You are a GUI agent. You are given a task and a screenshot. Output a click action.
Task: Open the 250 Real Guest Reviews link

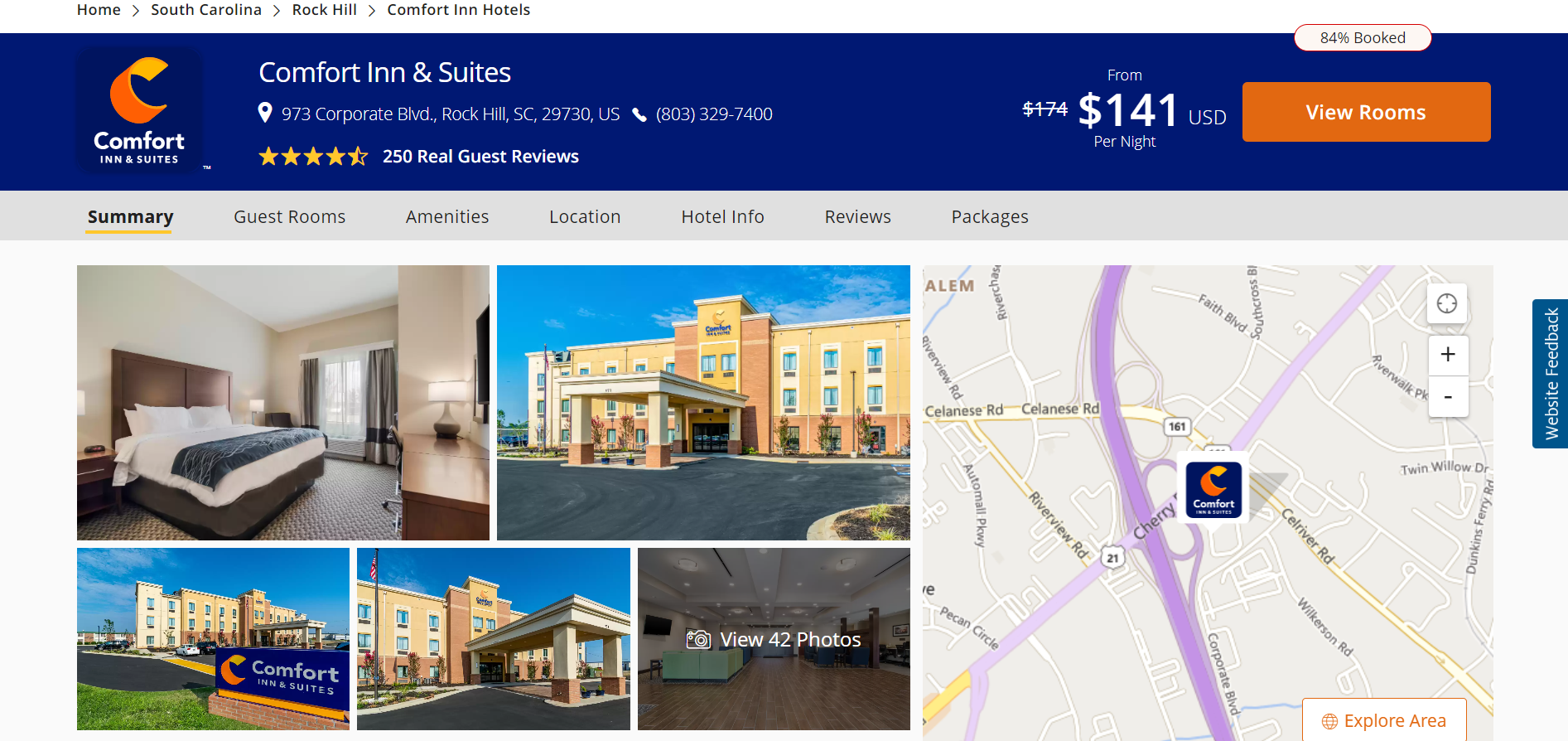480,156
